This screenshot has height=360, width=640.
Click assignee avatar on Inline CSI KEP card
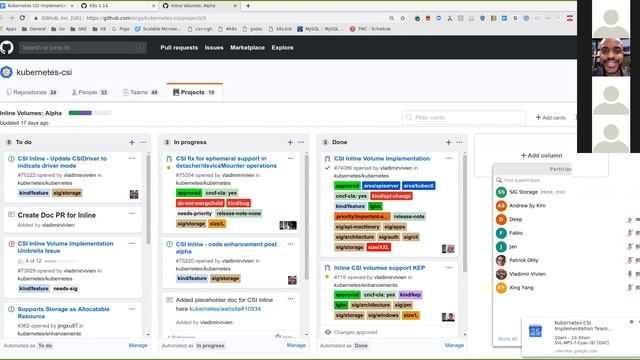coord(448,317)
